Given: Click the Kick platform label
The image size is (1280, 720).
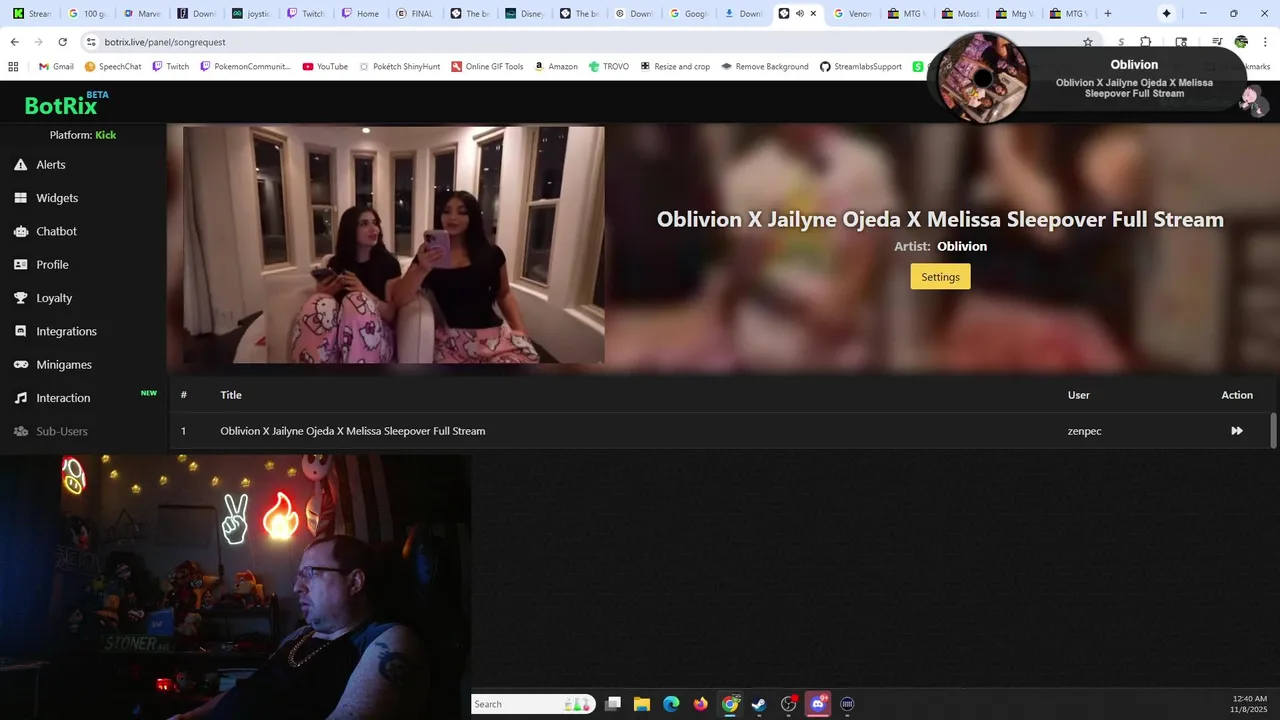Looking at the screenshot, I should pos(106,135).
